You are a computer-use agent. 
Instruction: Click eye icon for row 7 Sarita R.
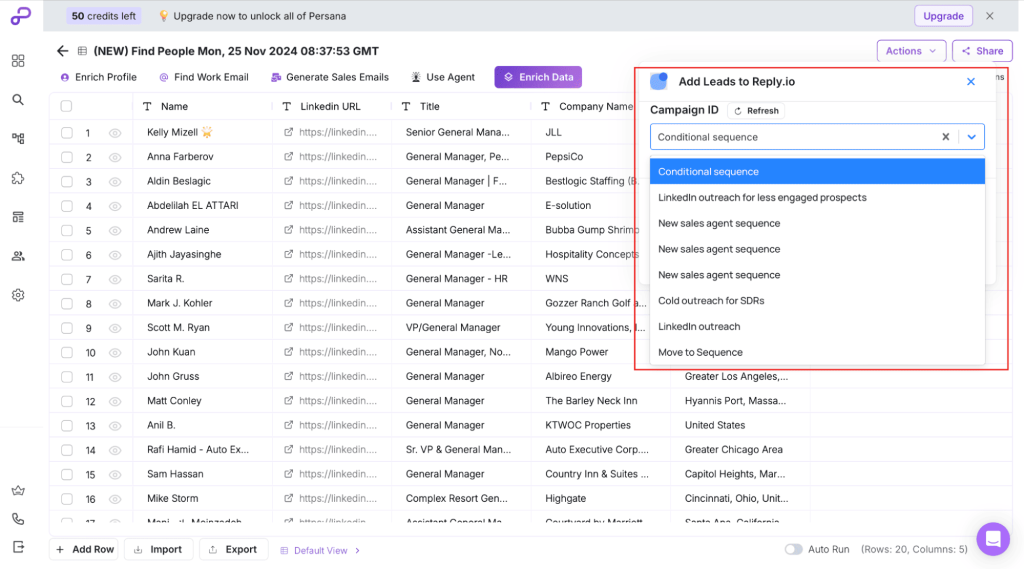[x=115, y=280]
